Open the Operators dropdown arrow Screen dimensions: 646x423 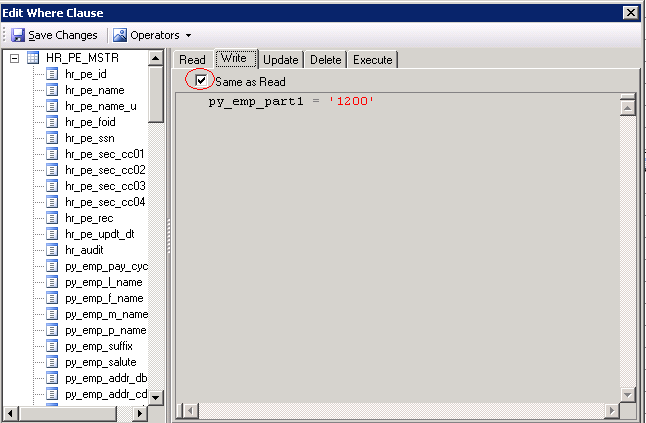(188, 36)
